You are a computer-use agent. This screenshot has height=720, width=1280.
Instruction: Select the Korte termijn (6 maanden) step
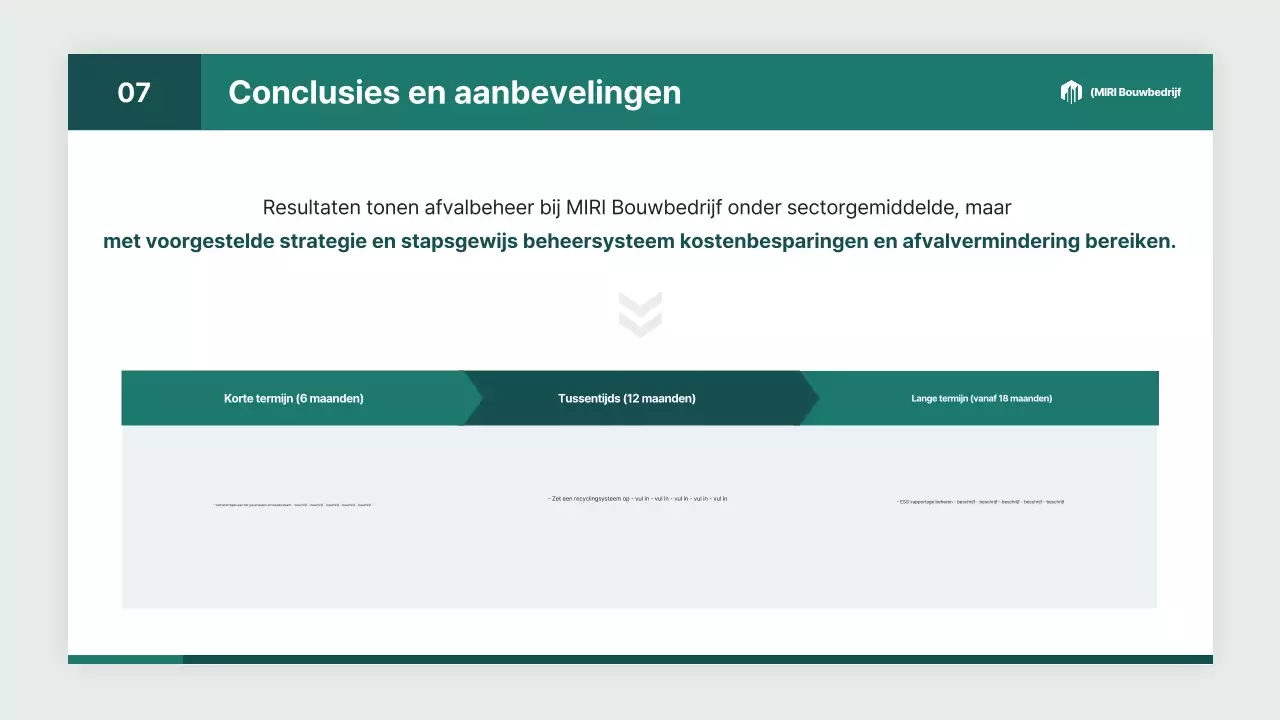293,398
